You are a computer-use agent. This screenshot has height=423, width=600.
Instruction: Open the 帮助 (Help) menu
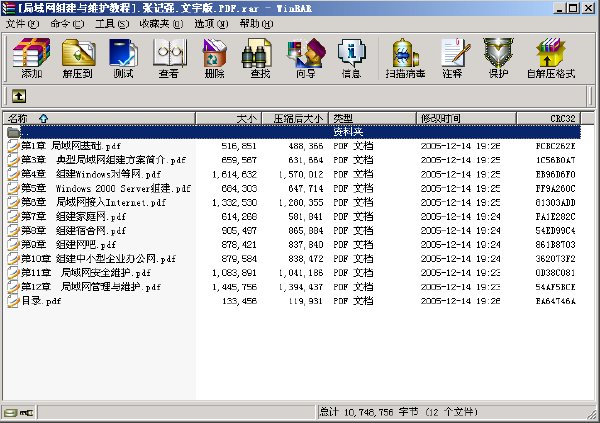click(x=256, y=24)
